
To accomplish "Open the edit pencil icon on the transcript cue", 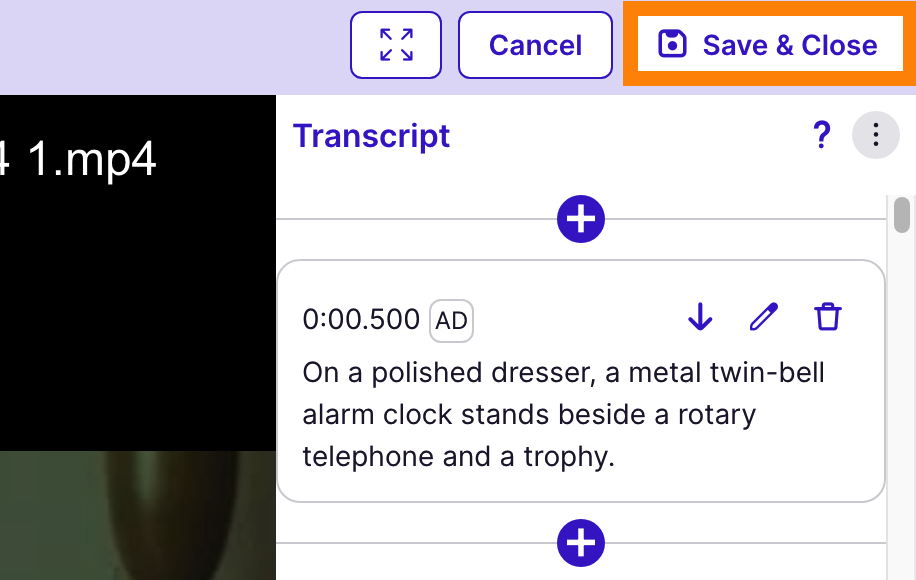I will [764, 317].
